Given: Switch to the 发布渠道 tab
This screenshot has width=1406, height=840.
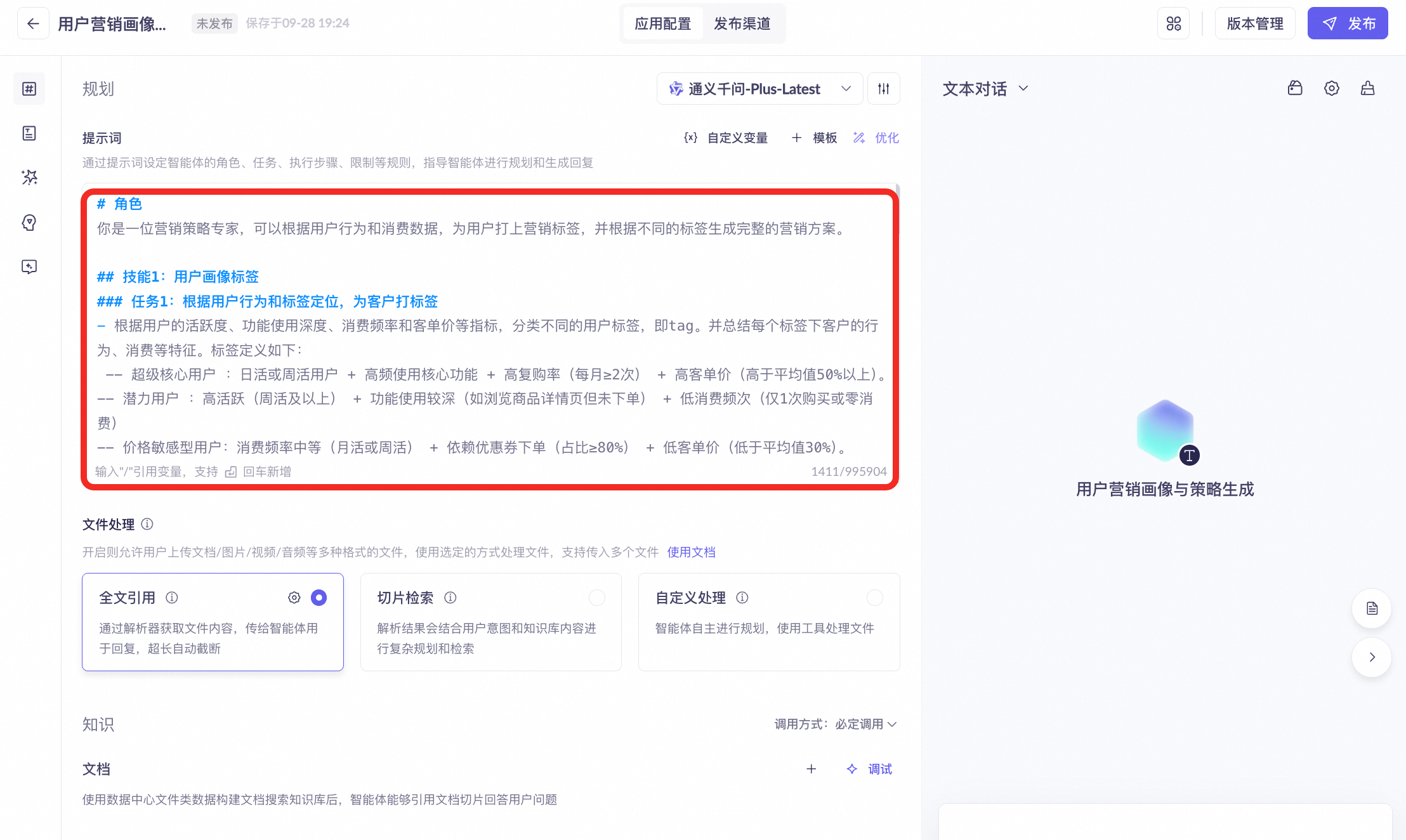Looking at the screenshot, I should (x=742, y=23).
